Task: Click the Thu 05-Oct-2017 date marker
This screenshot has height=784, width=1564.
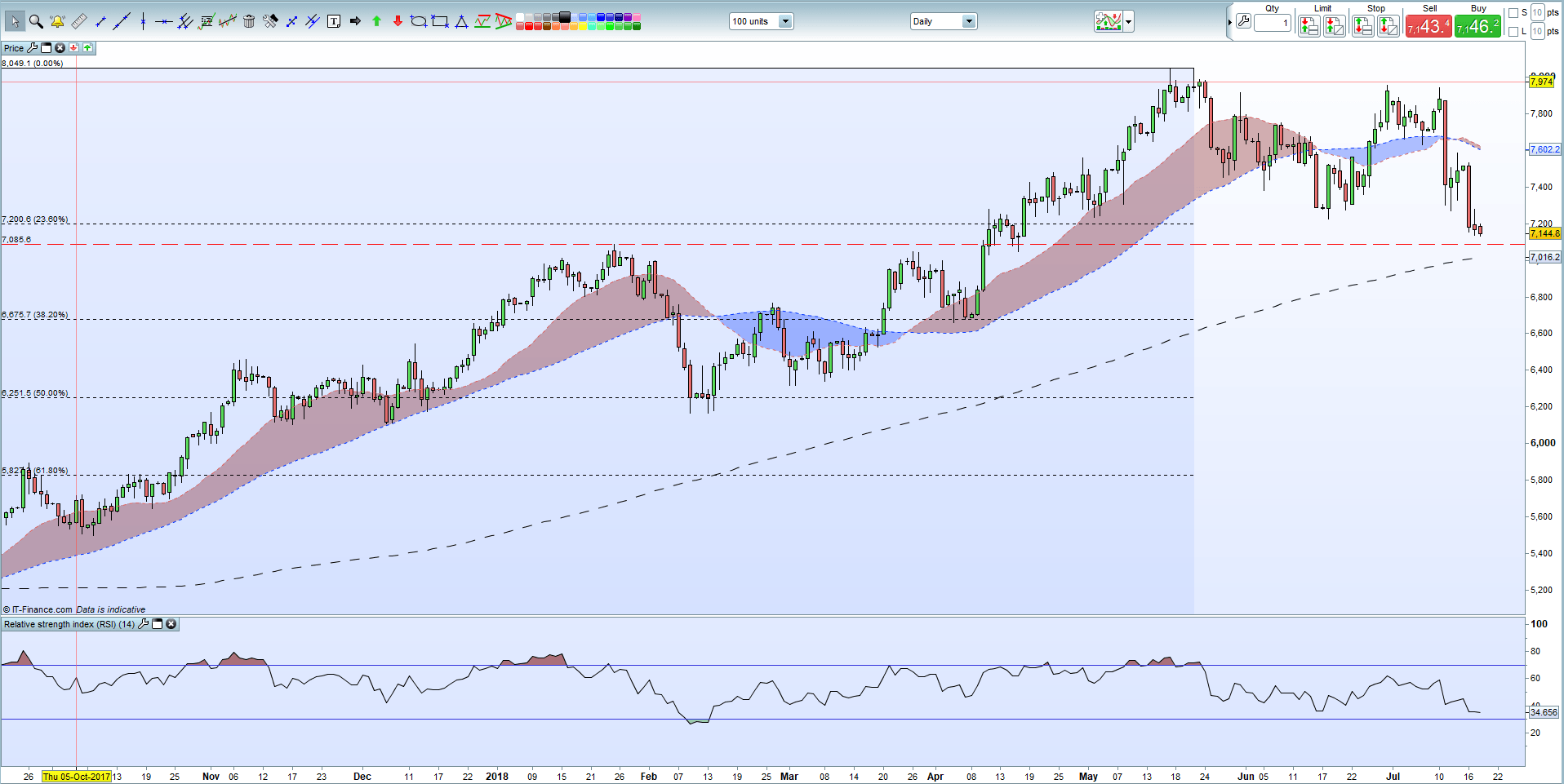Action: [x=77, y=777]
